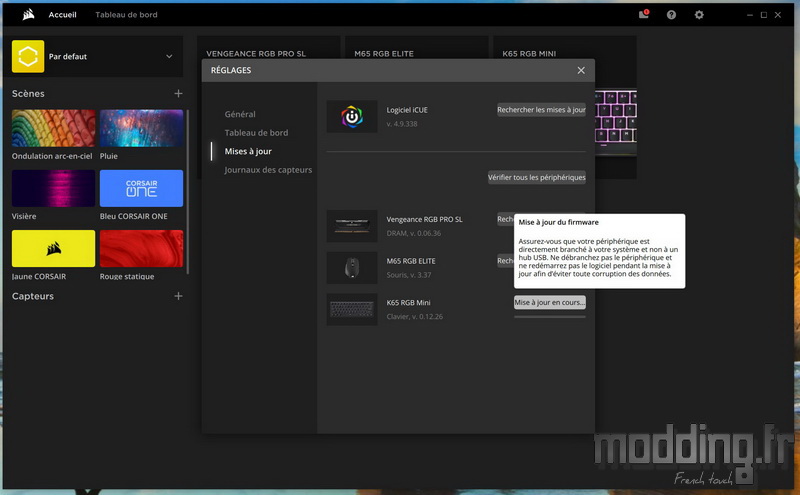The width and height of the screenshot is (800, 495).
Task: Close the Réglages dialog
Action: click(581, 70)
